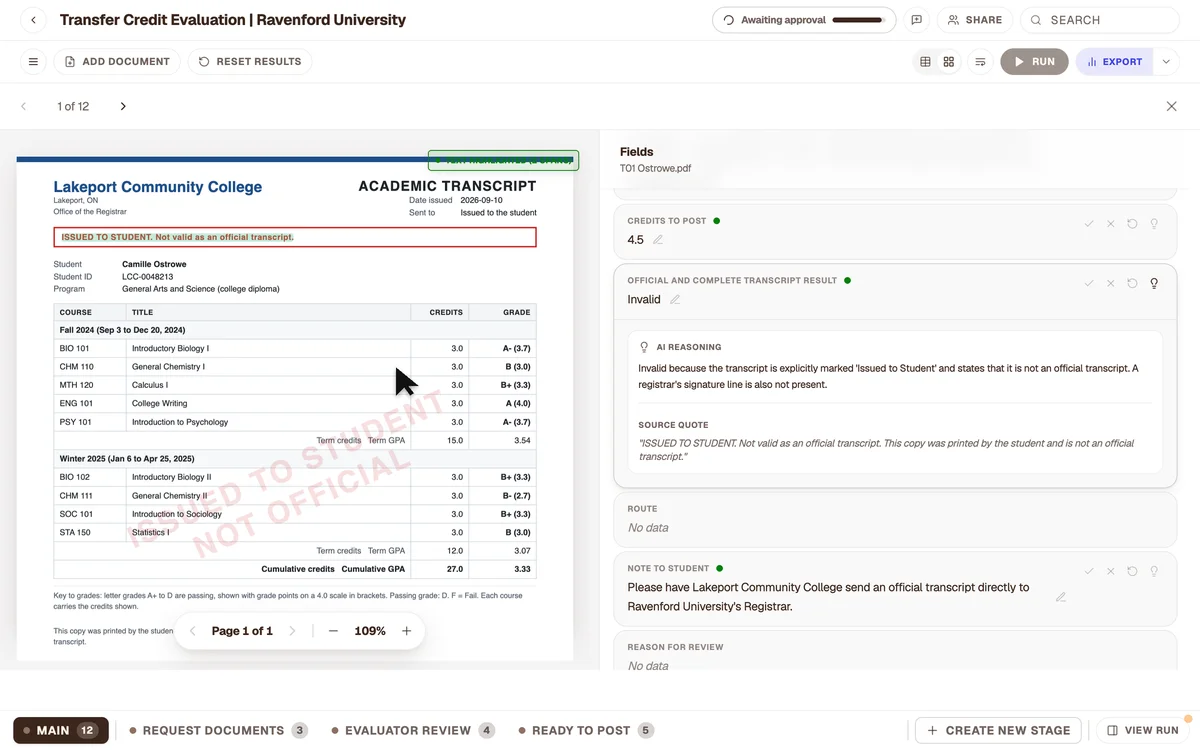Zoom out the transcript PDF
The image size is (1200, 750).
pos(333,631)
